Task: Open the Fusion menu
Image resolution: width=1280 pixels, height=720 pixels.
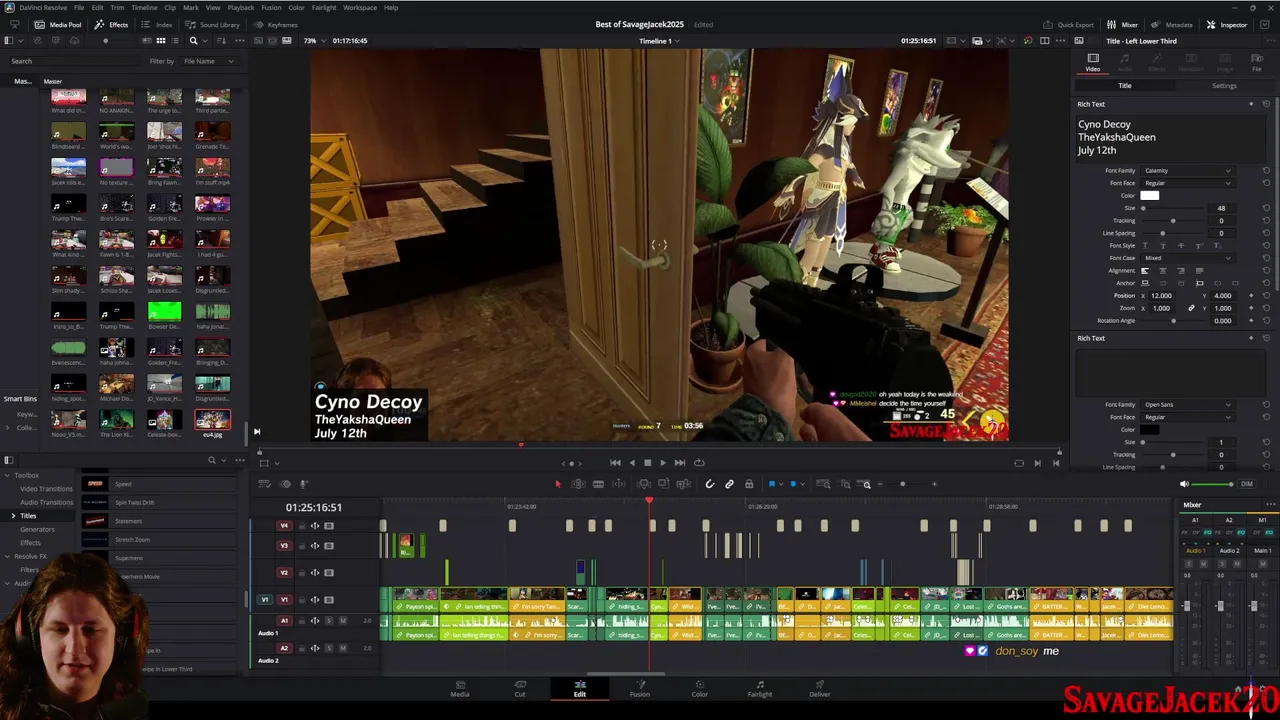Action: tap(271, 7)
